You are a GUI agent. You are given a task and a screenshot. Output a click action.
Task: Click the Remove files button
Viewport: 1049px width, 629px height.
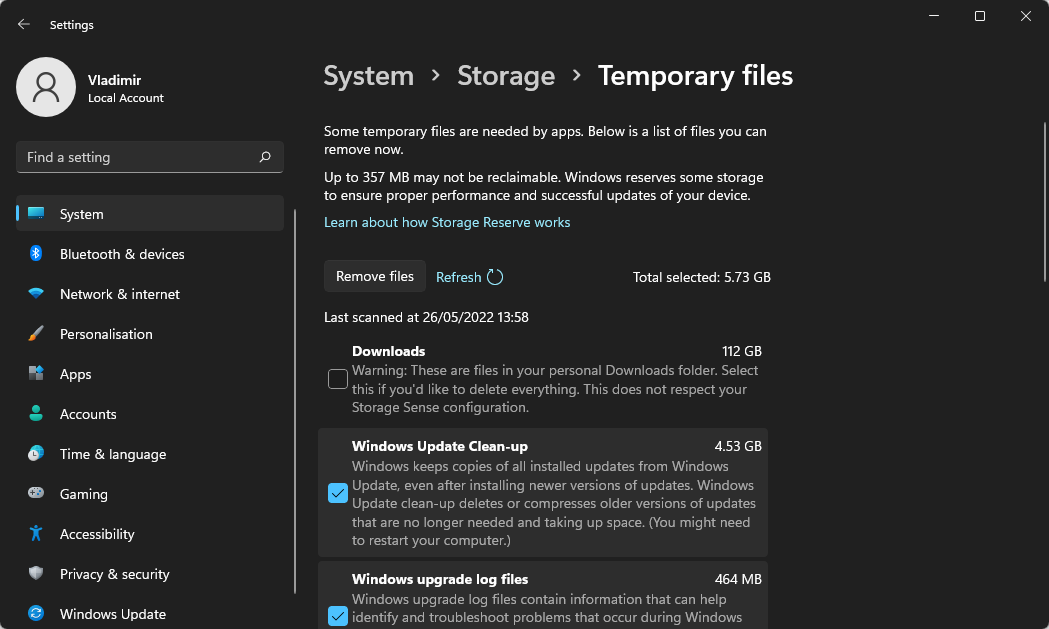coord(375,276)
